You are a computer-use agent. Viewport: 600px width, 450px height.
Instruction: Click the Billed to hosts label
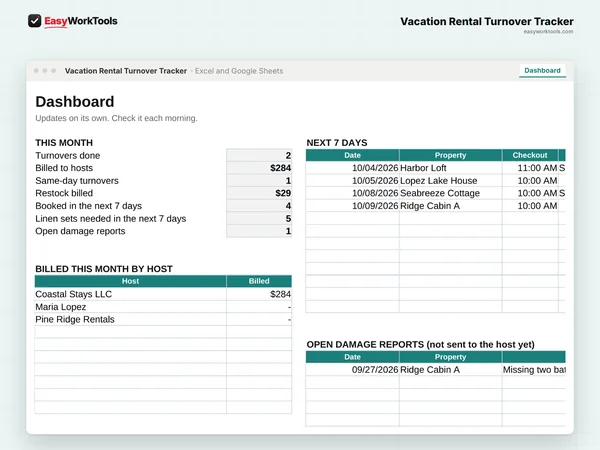coord(64,168)
